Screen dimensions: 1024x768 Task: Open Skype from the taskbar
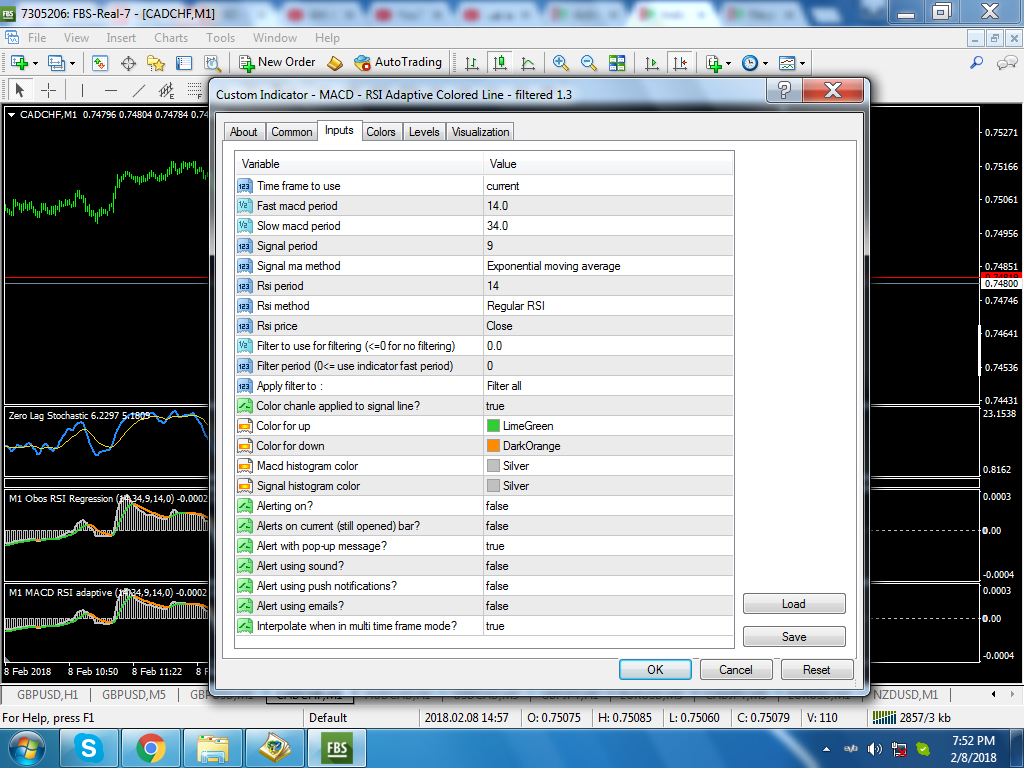click(89, 748)
